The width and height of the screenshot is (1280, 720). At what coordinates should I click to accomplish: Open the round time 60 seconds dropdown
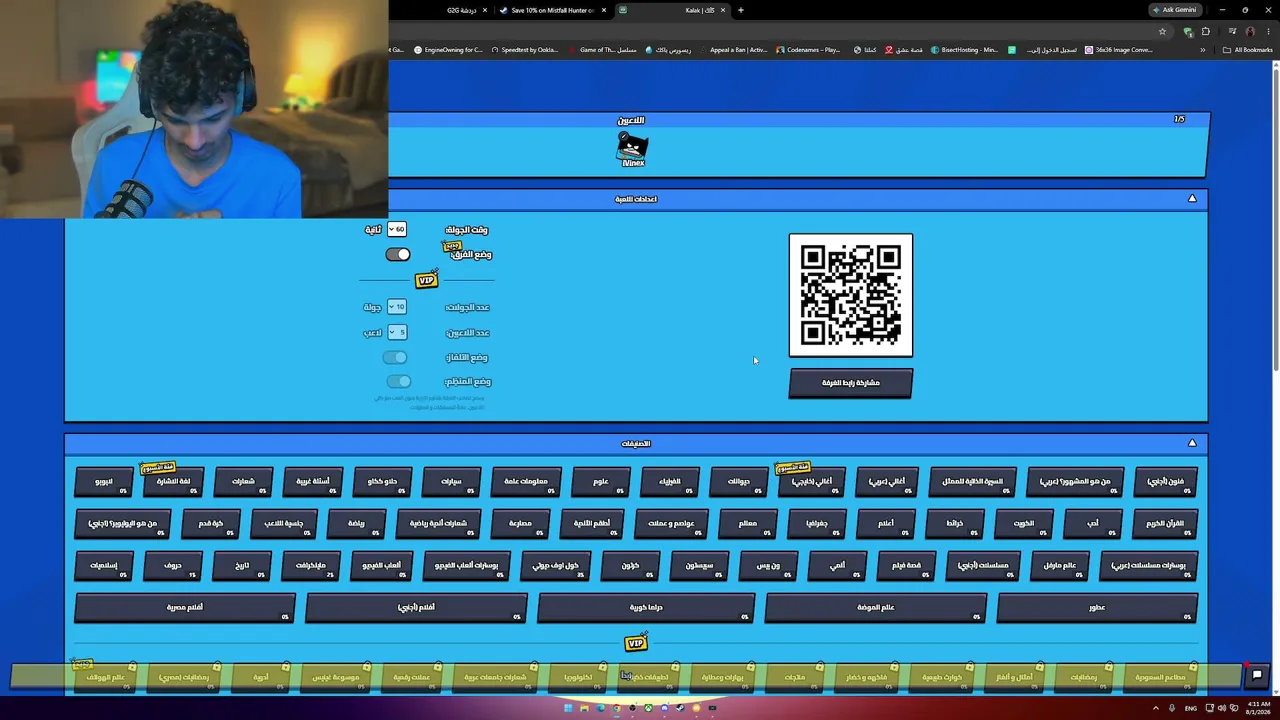coord(397,230)
